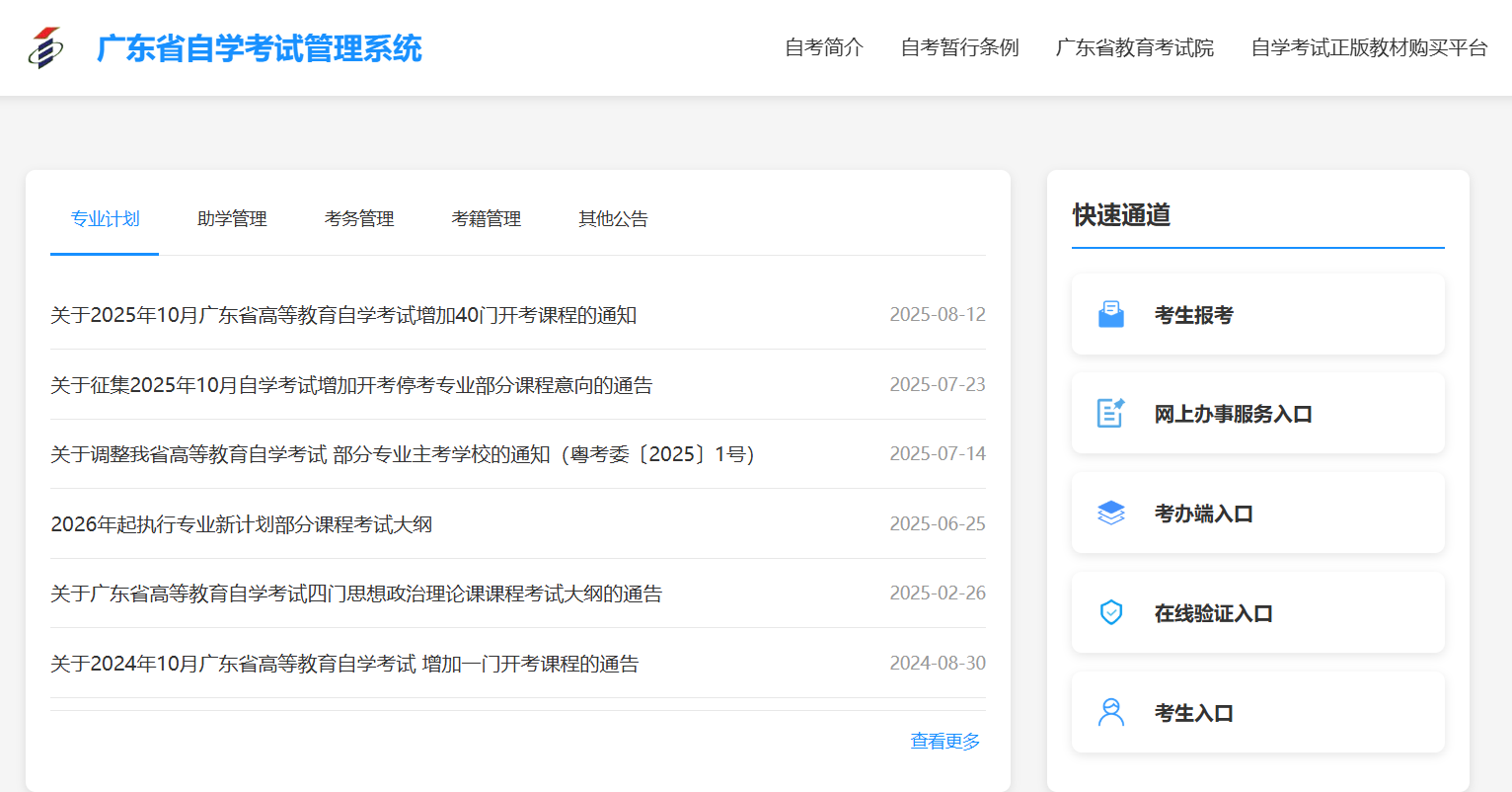Image resolution: width=1512 pixels, height=792 pixels.
Task: Click the 考生入口 person icon
Action: point(1112,712)
